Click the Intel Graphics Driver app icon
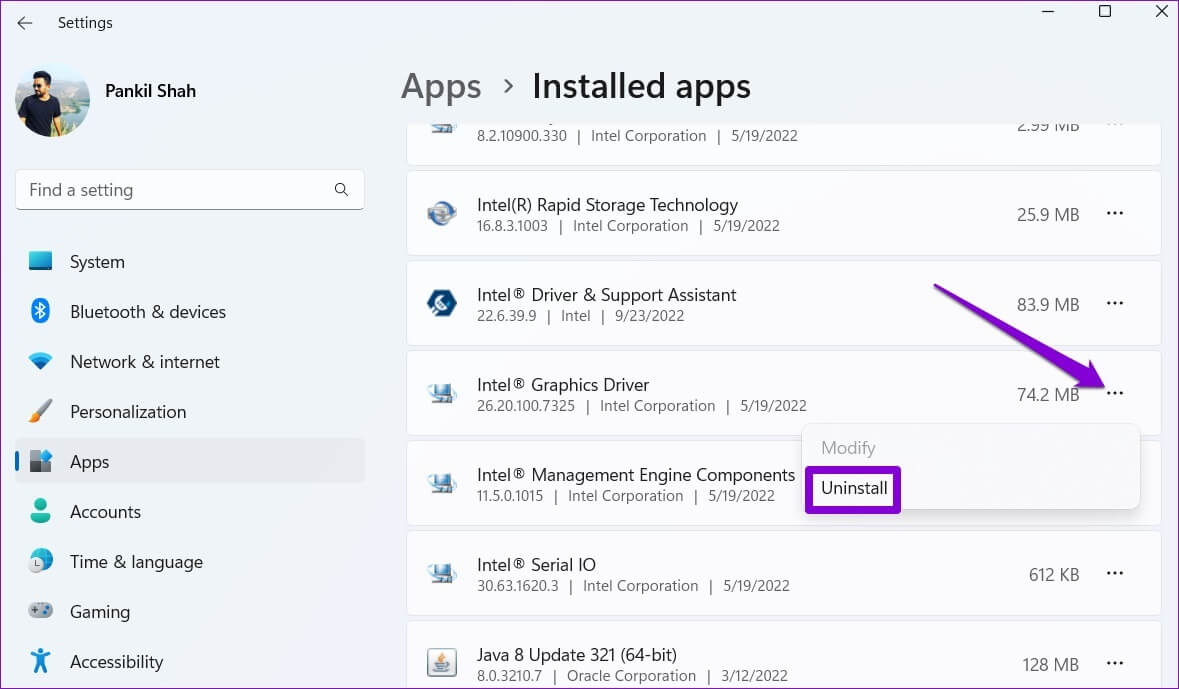 pos(441,393)
